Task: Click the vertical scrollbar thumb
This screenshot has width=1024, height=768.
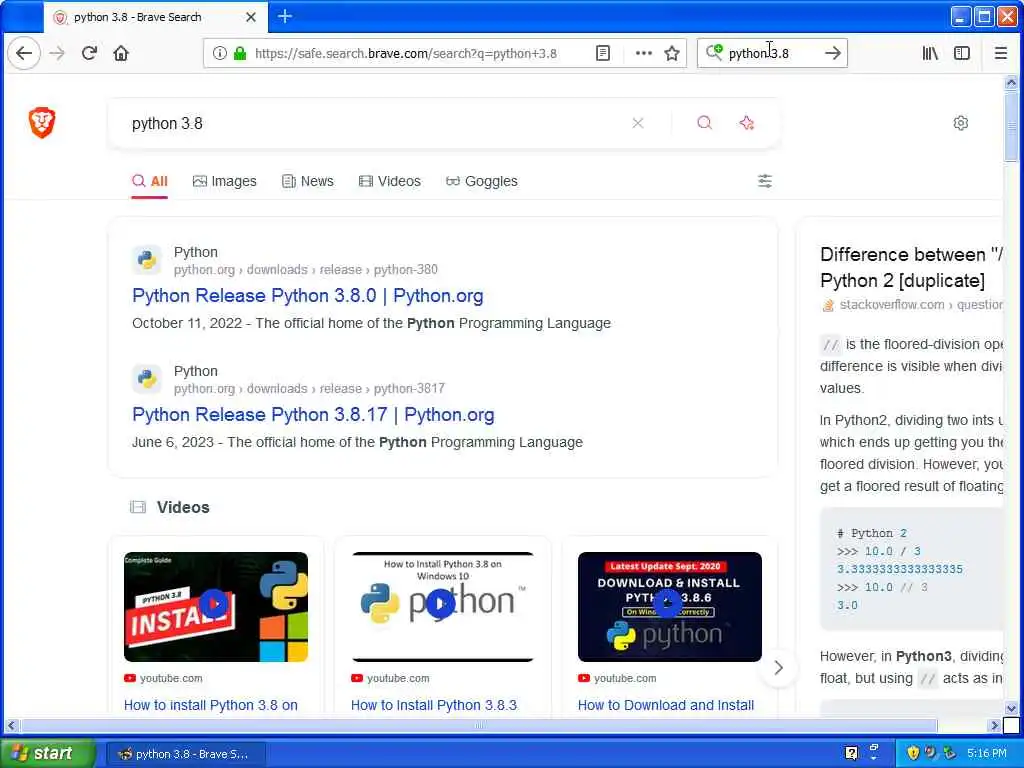Action: click(x=1011, y=126)
